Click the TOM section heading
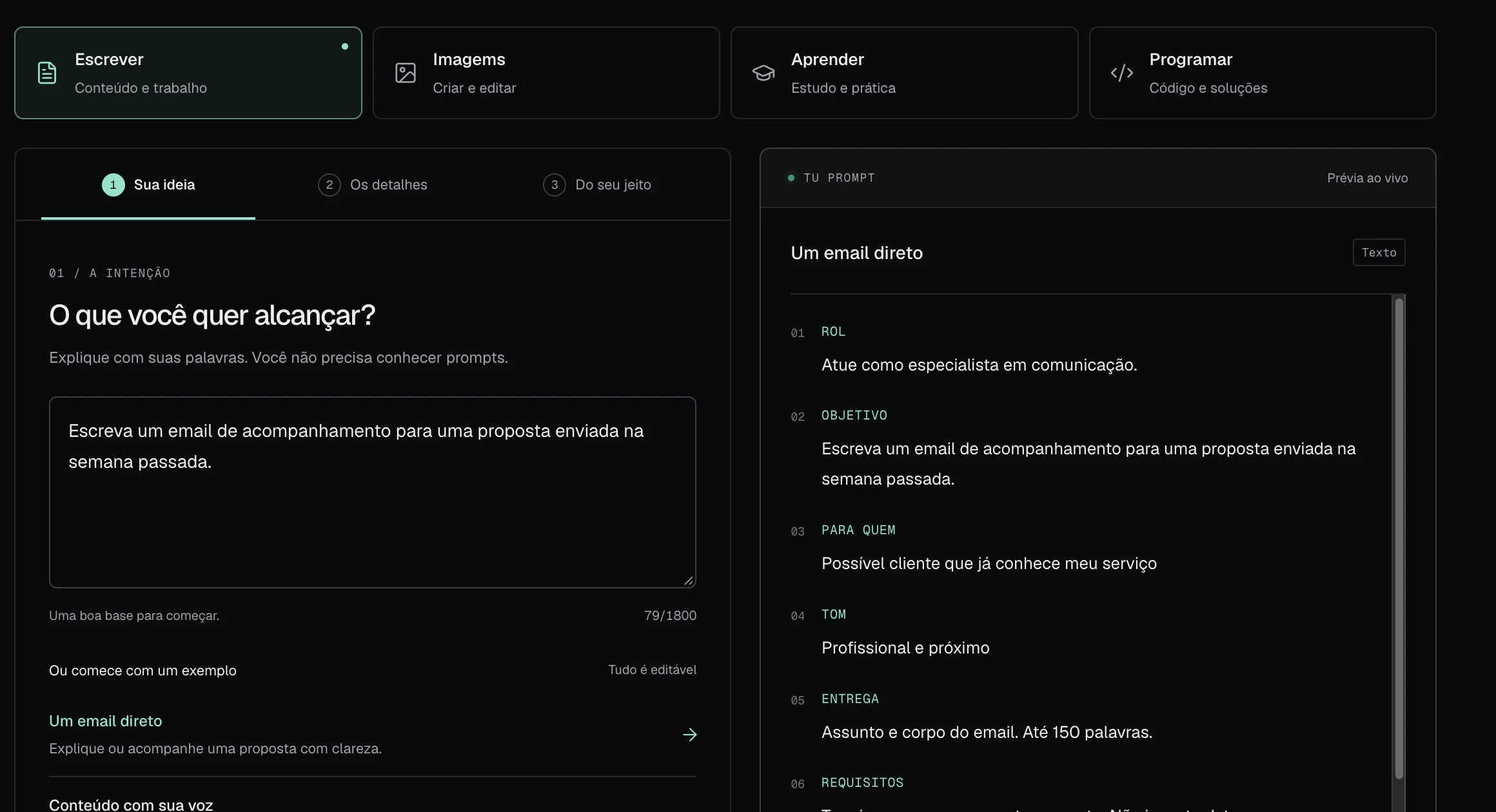The height and width of the screenshot is (812, 1496). tap(834, 615)
